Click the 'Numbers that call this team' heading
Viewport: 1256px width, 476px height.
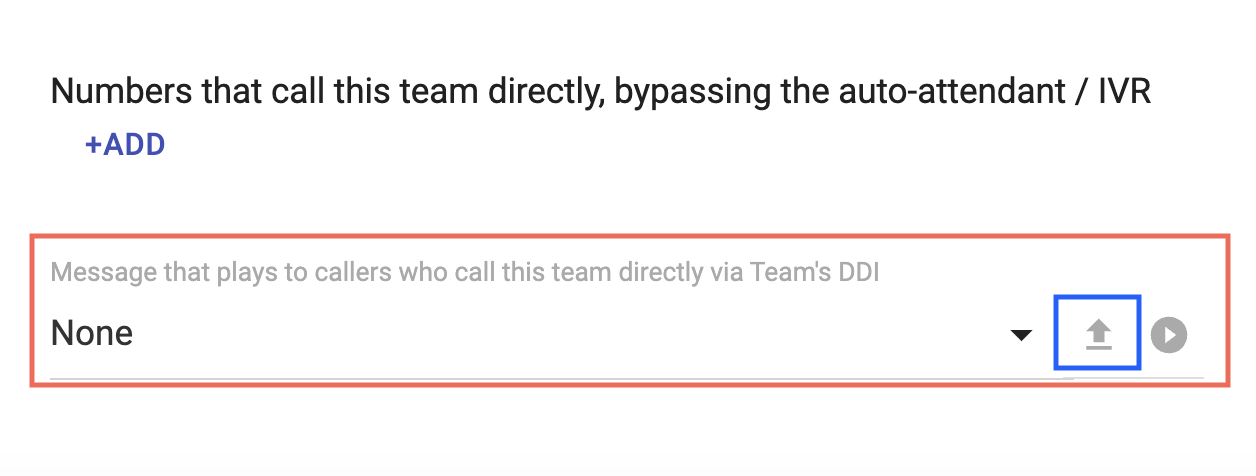(601, 92)
